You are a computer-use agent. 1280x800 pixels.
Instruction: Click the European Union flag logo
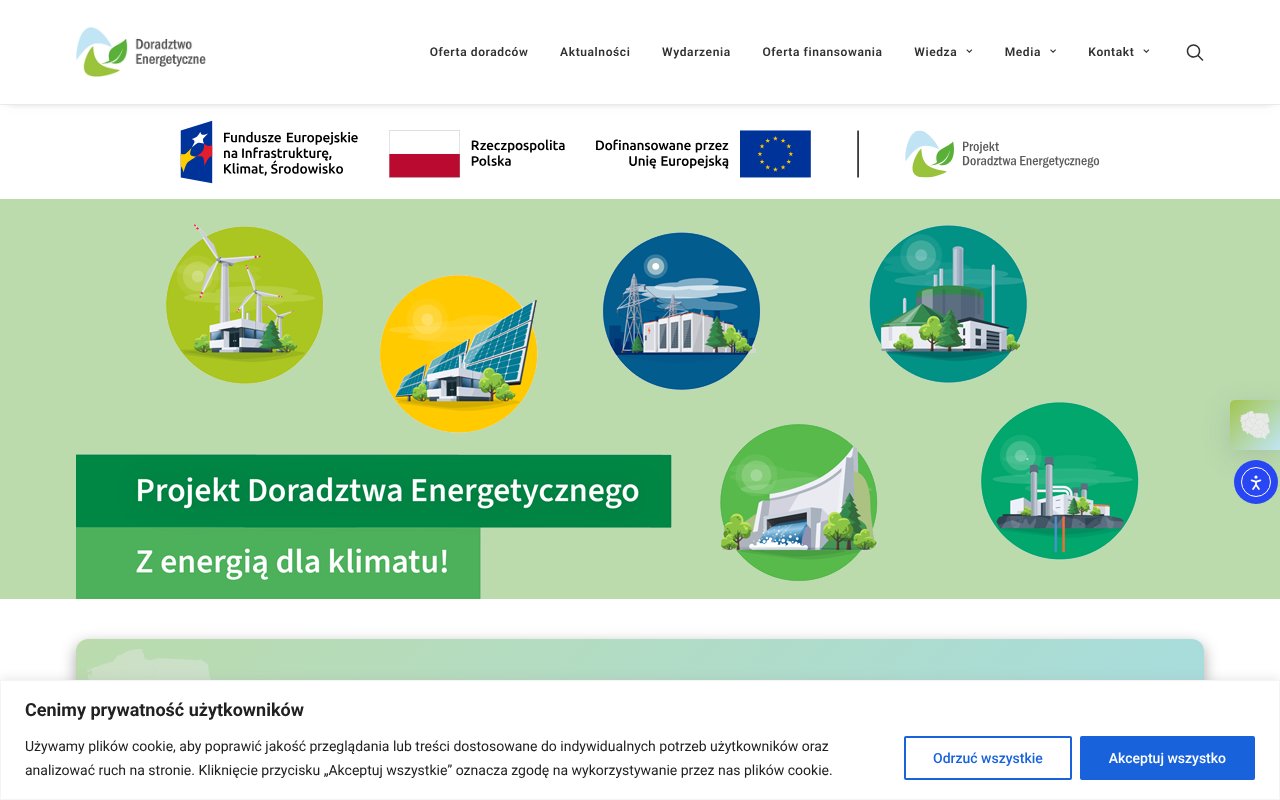point(774,153)
